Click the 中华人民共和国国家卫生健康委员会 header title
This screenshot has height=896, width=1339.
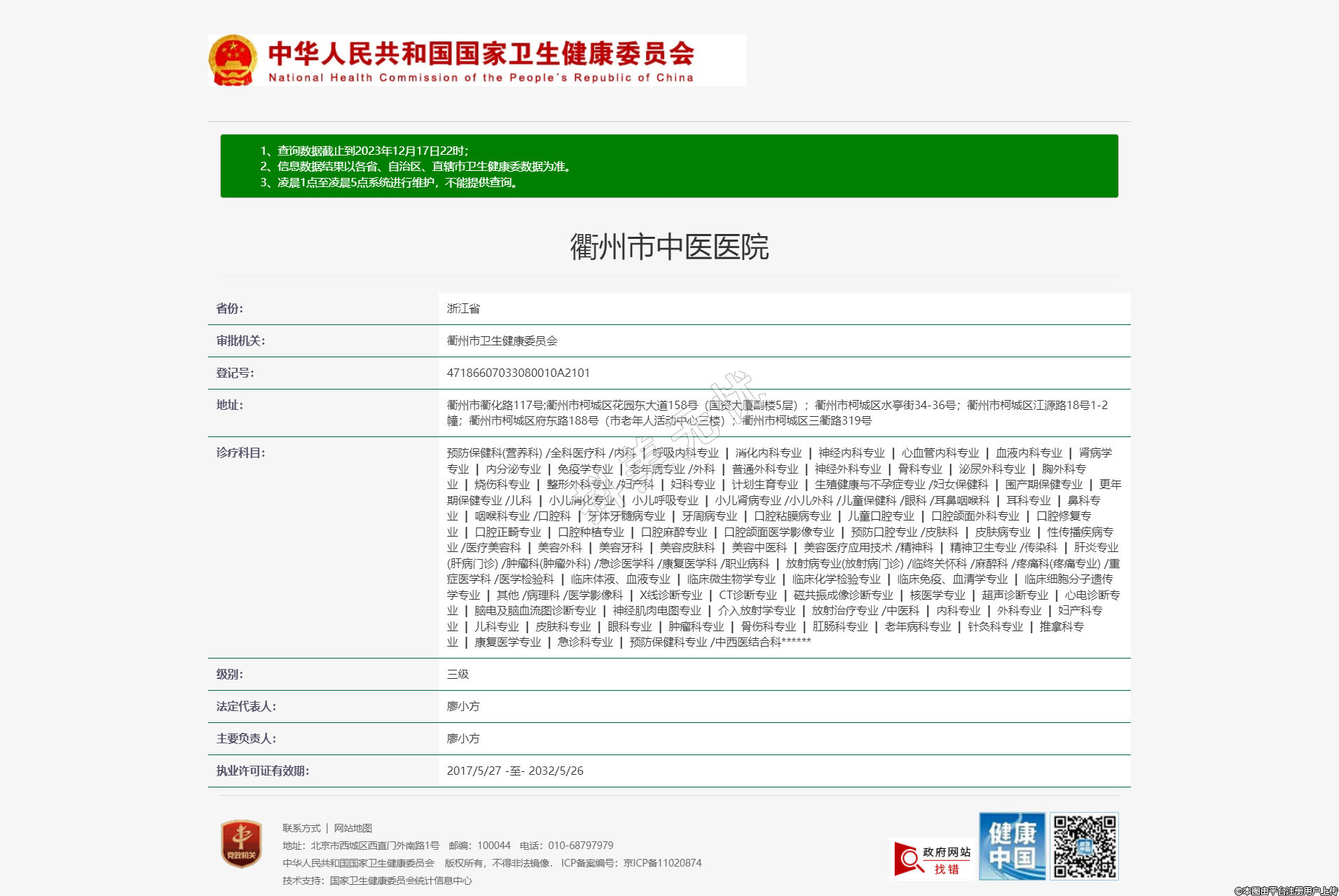[x=481, y=54]
